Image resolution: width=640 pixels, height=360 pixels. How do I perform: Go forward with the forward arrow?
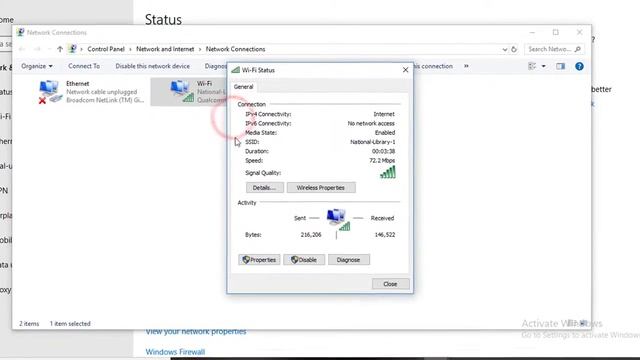[x=37, y=49]
